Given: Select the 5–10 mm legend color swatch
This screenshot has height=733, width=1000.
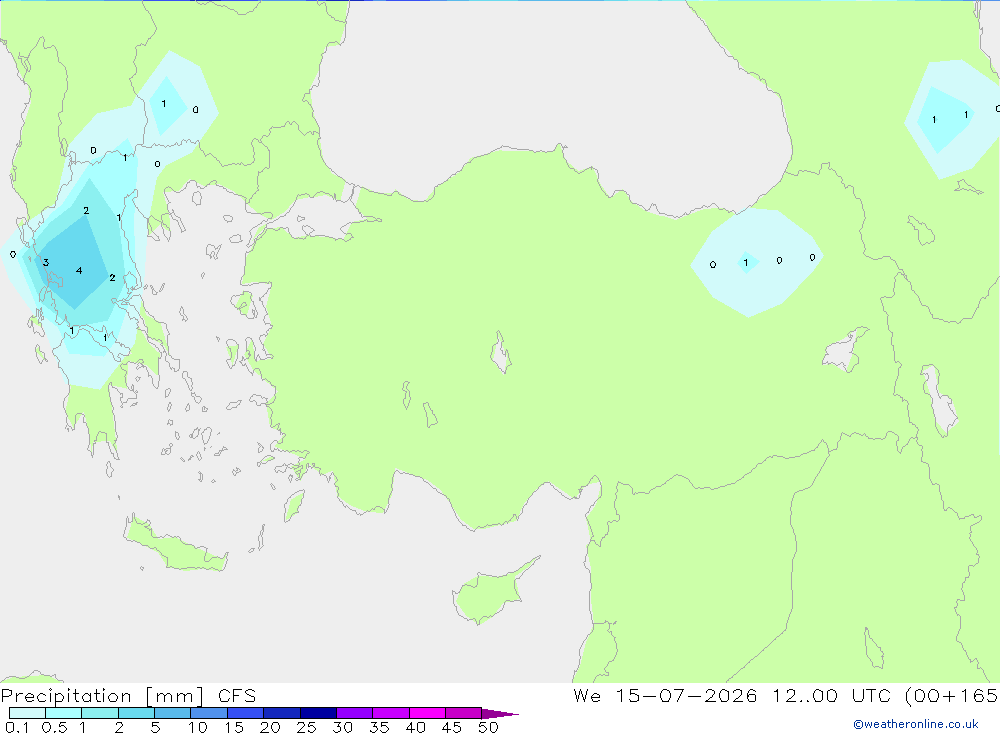Looking at the screenshot, I should [172, 713].
